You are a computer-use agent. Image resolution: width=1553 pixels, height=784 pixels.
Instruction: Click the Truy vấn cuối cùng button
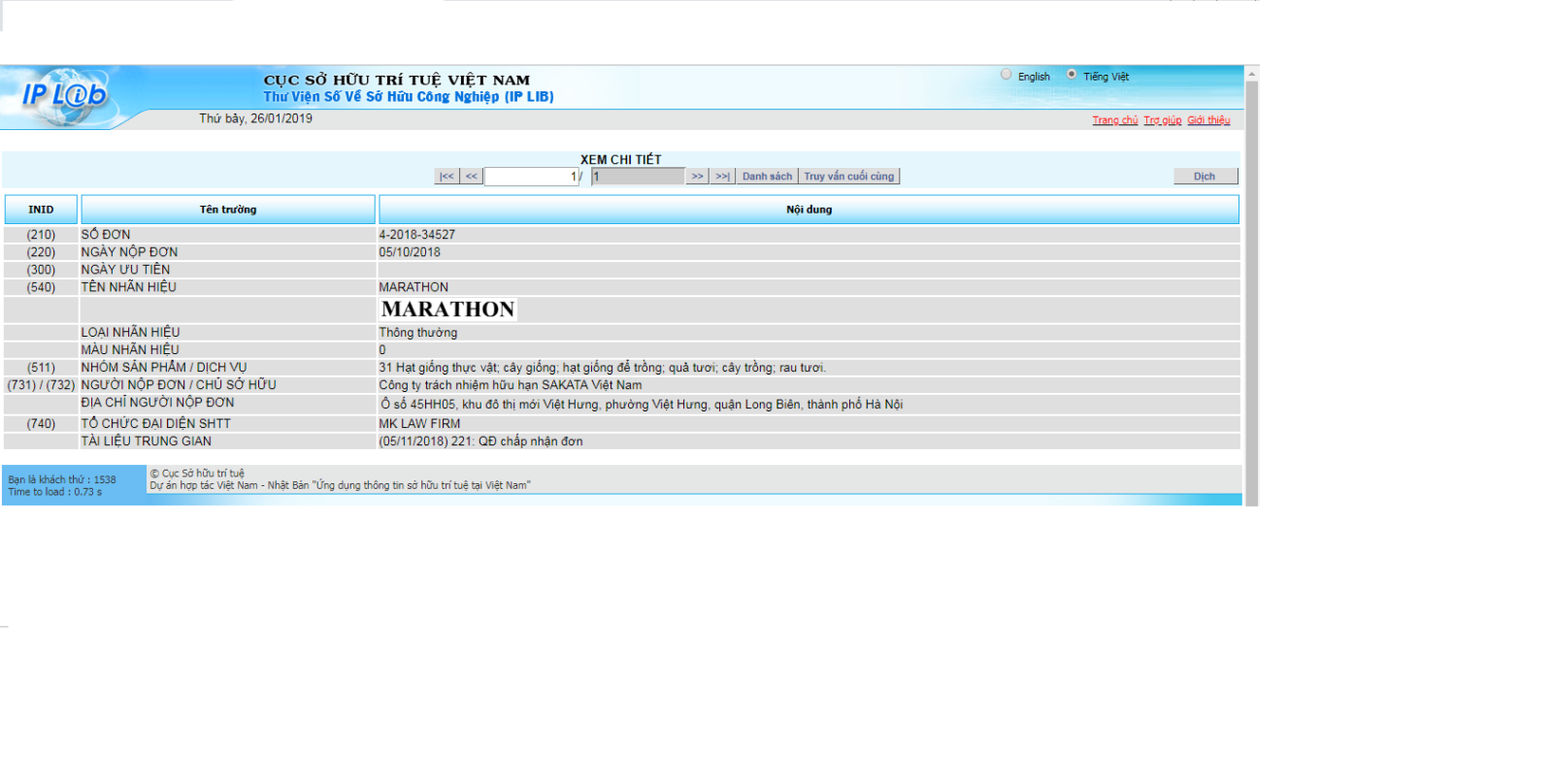point(849,177)
